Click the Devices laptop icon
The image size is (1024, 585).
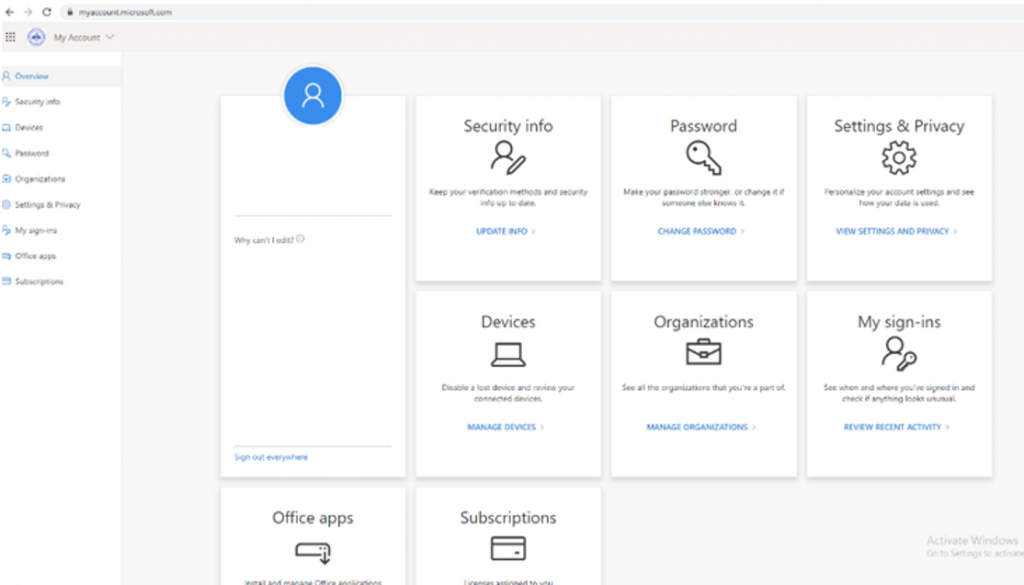508,354
